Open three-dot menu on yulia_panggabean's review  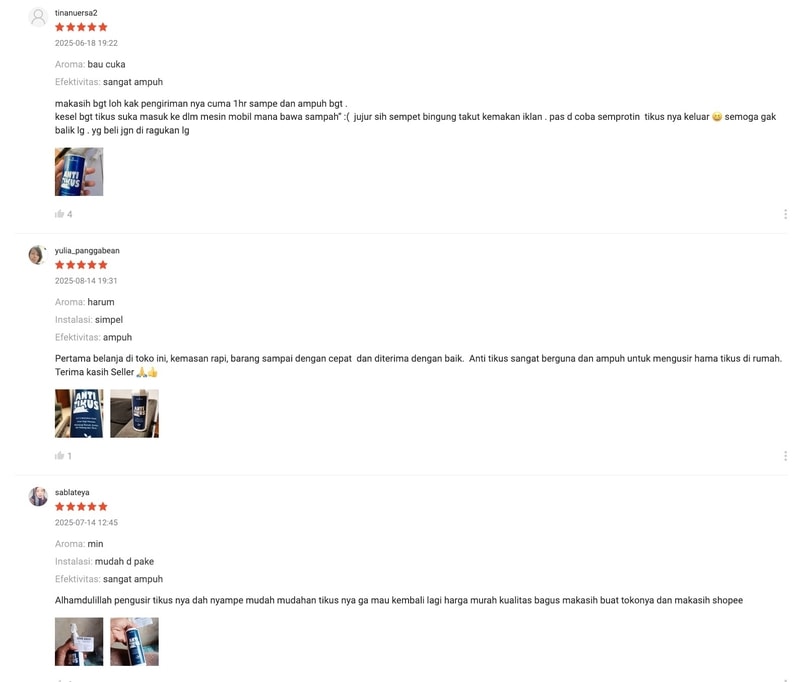click(785, 456)
